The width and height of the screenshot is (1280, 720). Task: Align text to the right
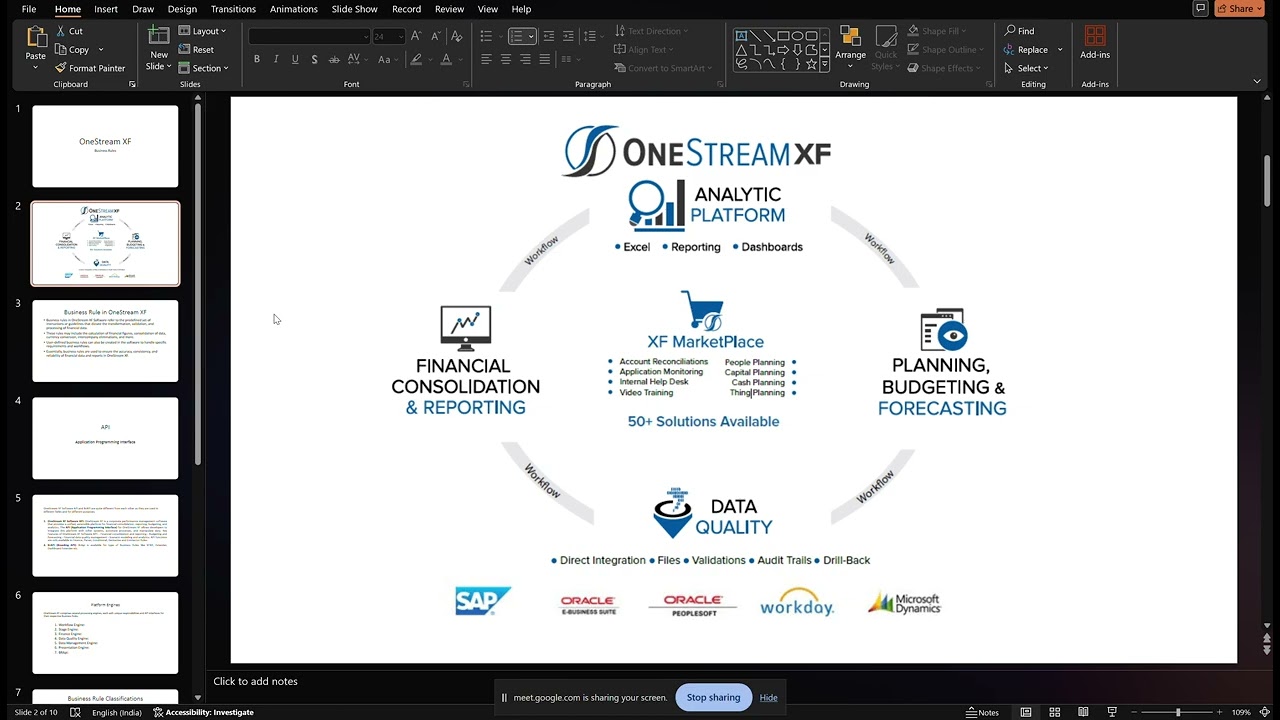point(525,59)
